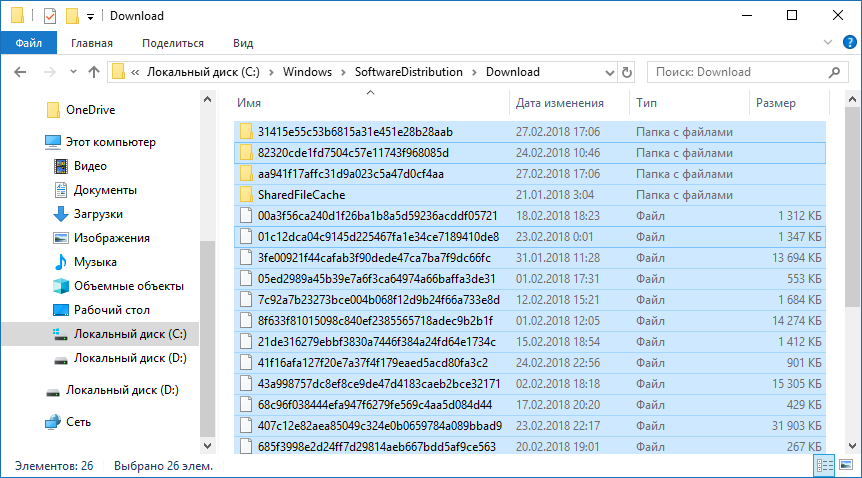862x478 pixels.
Task: Switch to details view layout
Action: [824, 465]
